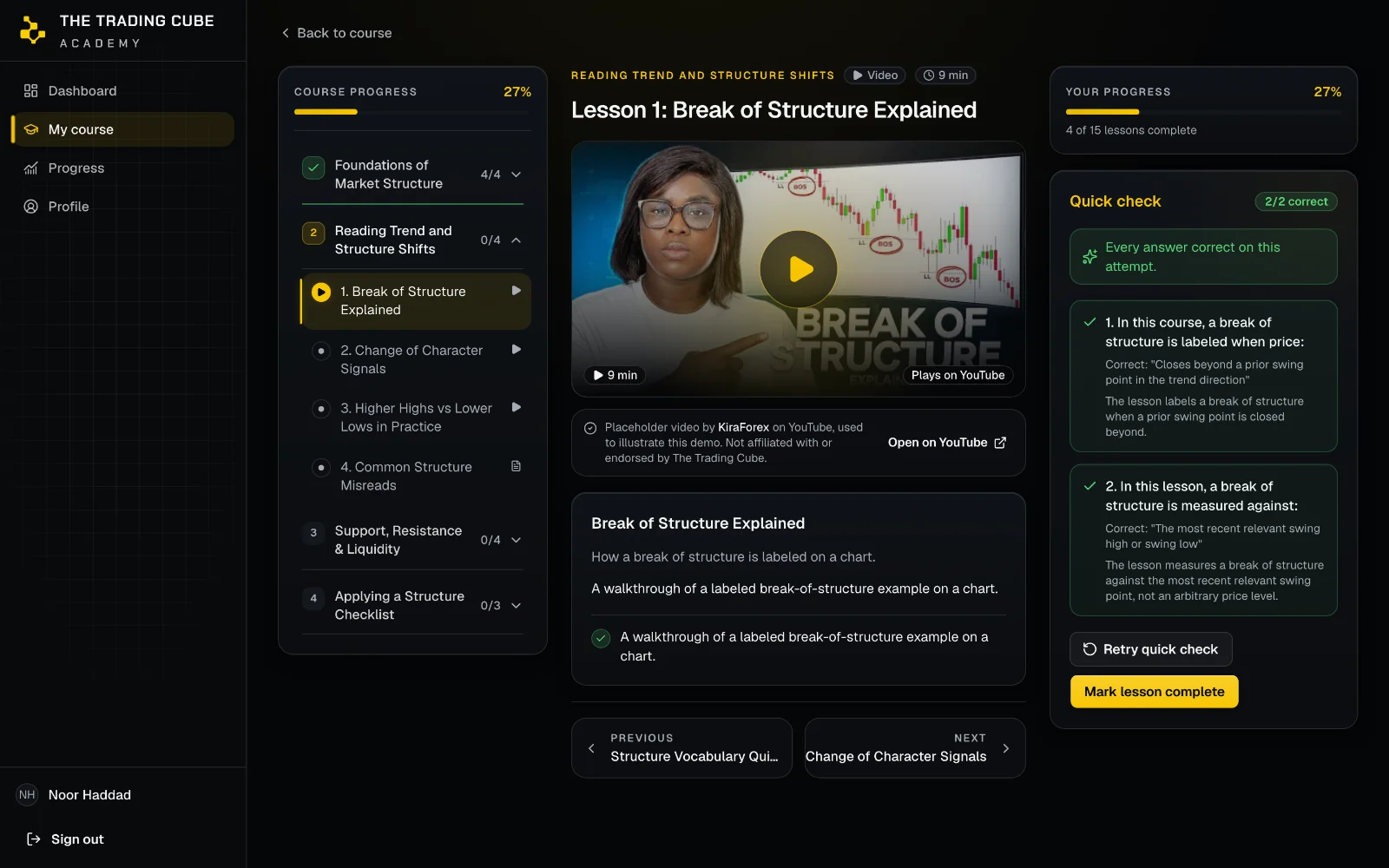Play the Break of Structure video

click(x=799, y=269)
